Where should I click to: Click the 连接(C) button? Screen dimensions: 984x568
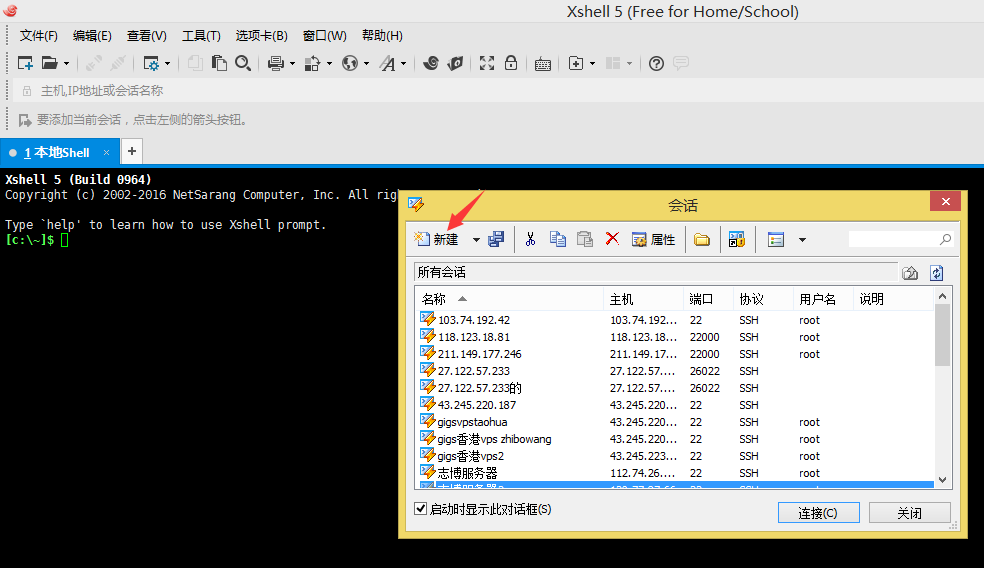tap(818, 513)
